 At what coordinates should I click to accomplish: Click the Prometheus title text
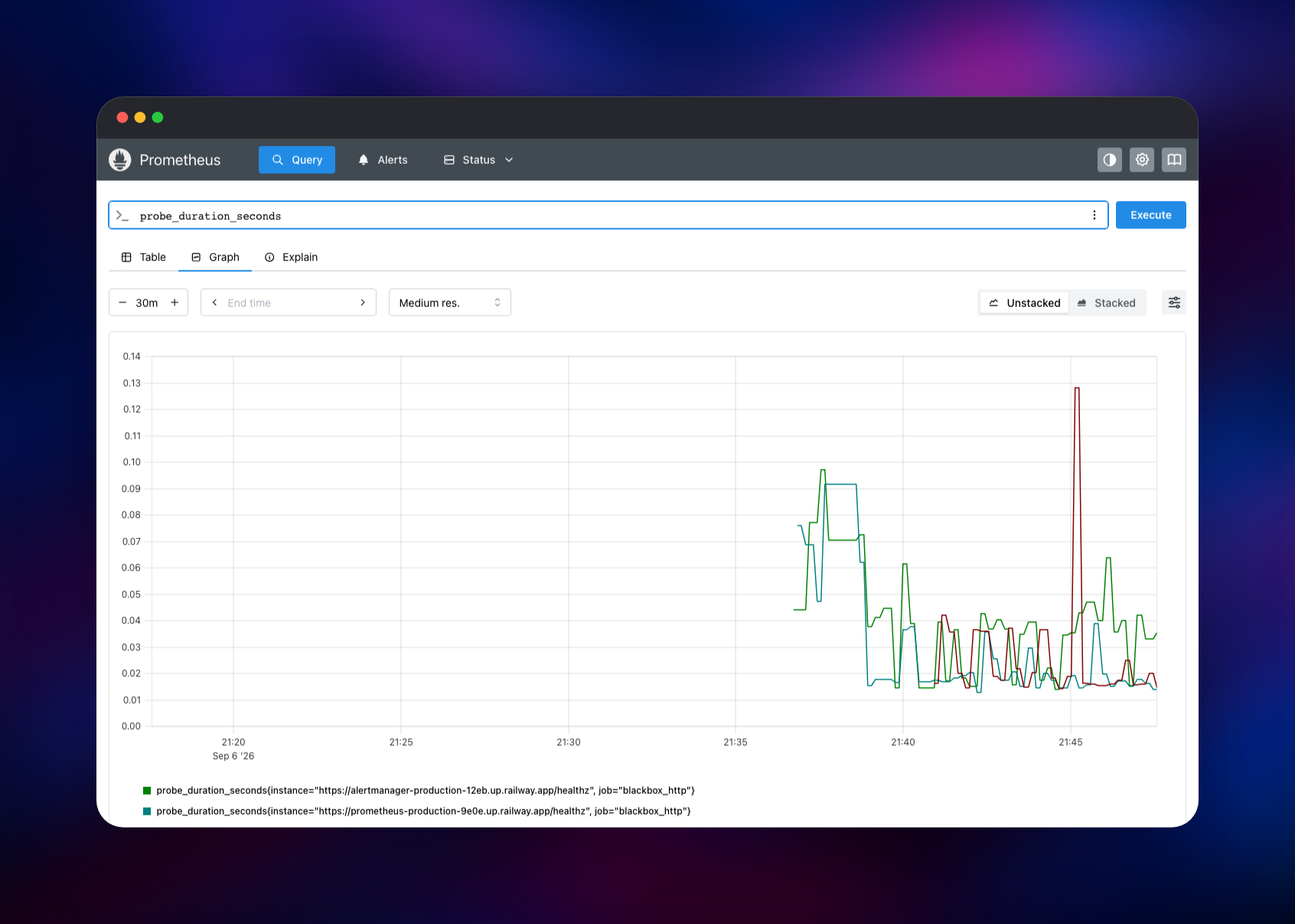pos(180,160)
